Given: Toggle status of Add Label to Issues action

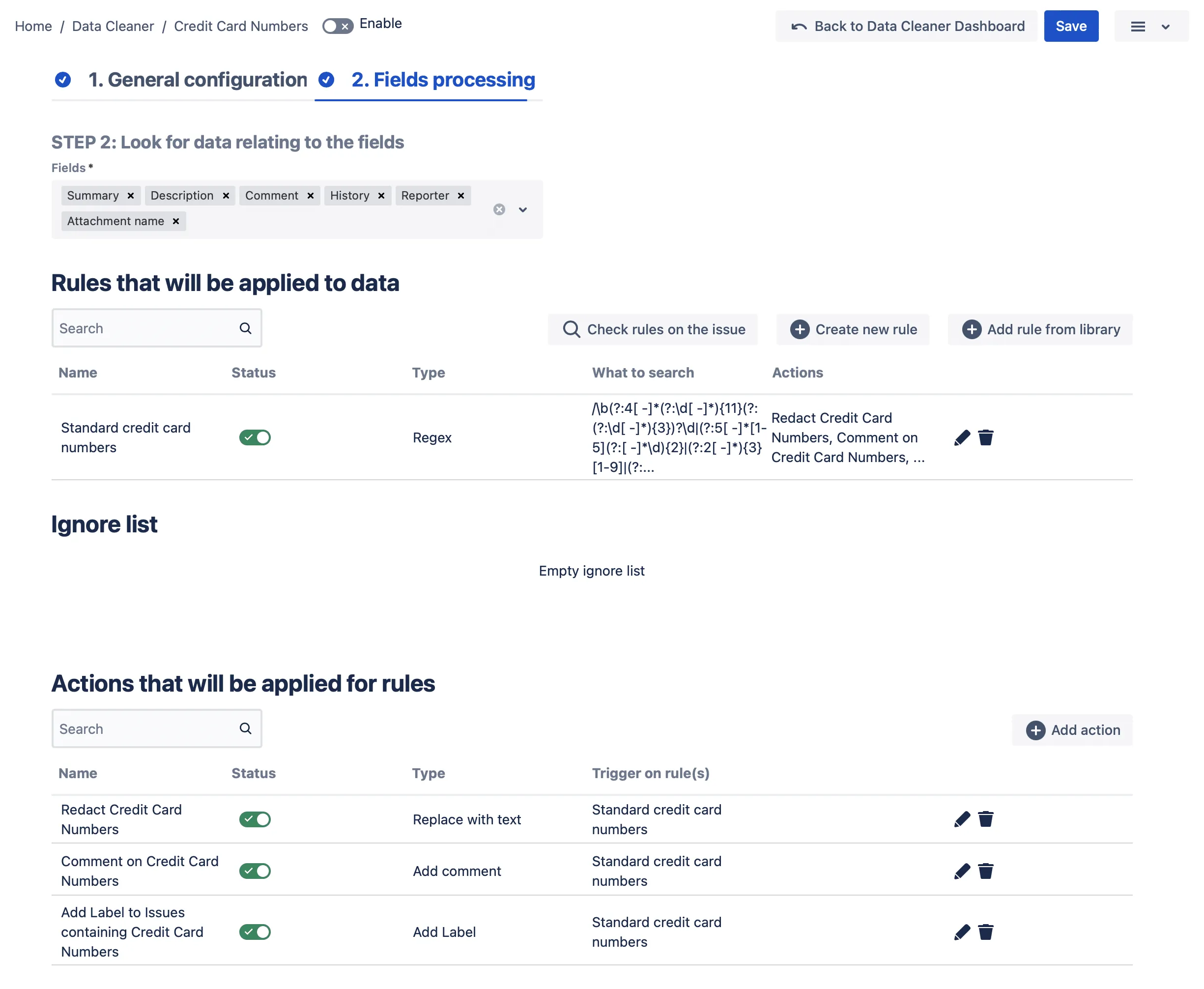Looking at the screenshot, I should (255, 932).
